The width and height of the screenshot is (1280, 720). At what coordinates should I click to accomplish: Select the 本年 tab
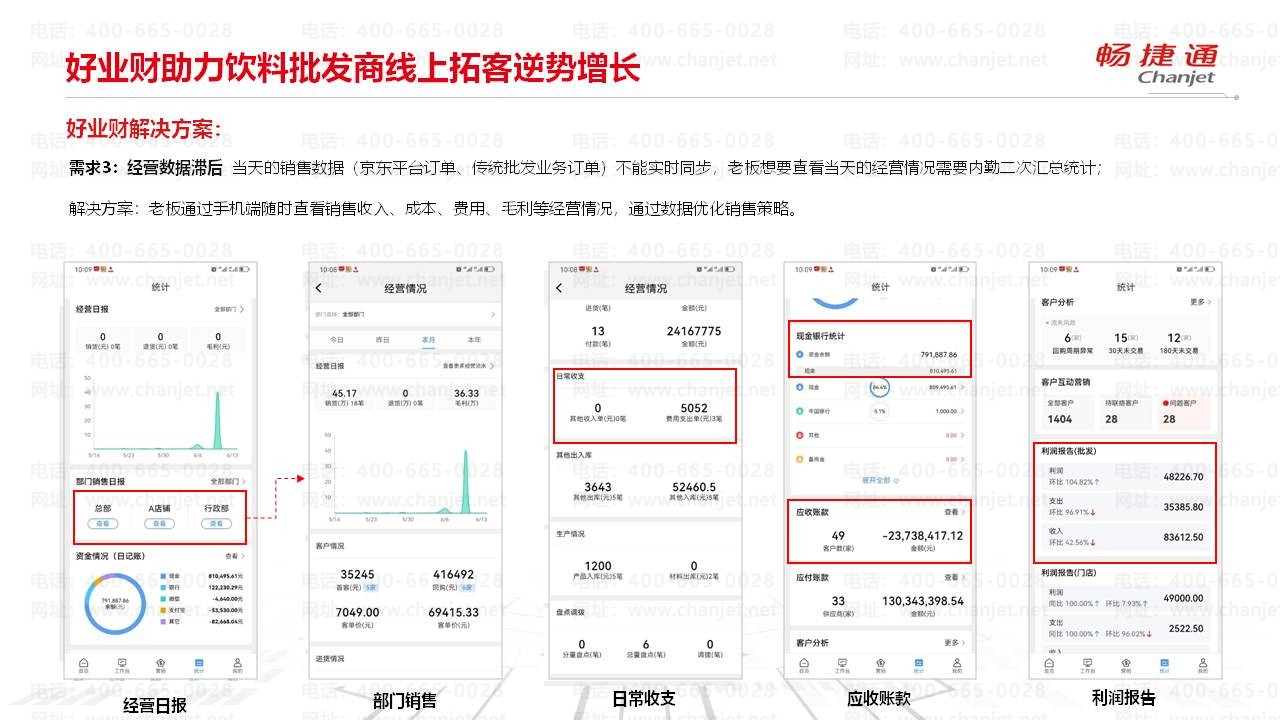coord(474,340)
